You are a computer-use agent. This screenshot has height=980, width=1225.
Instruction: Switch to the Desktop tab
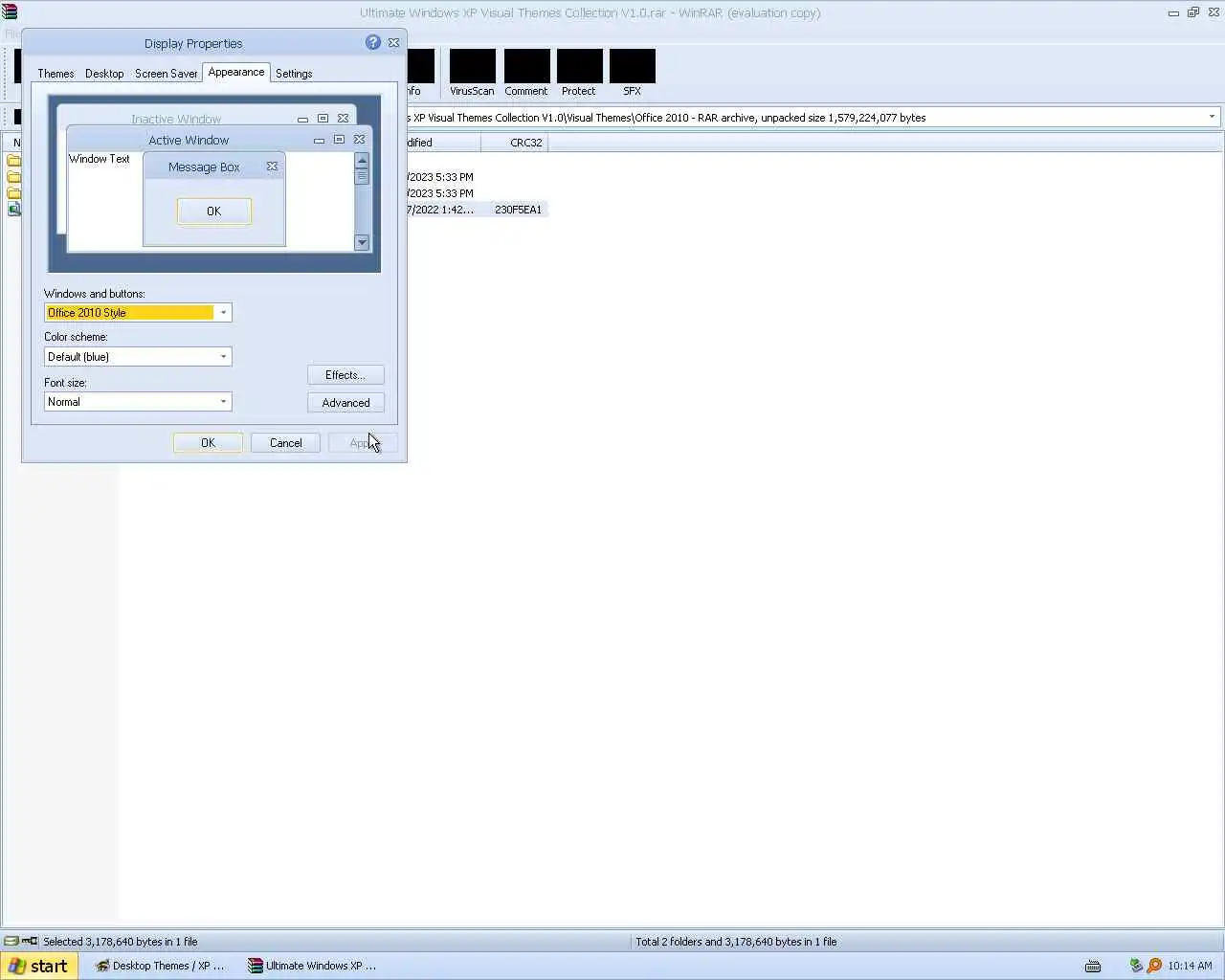pyautogui.click(x=104, y=74)
